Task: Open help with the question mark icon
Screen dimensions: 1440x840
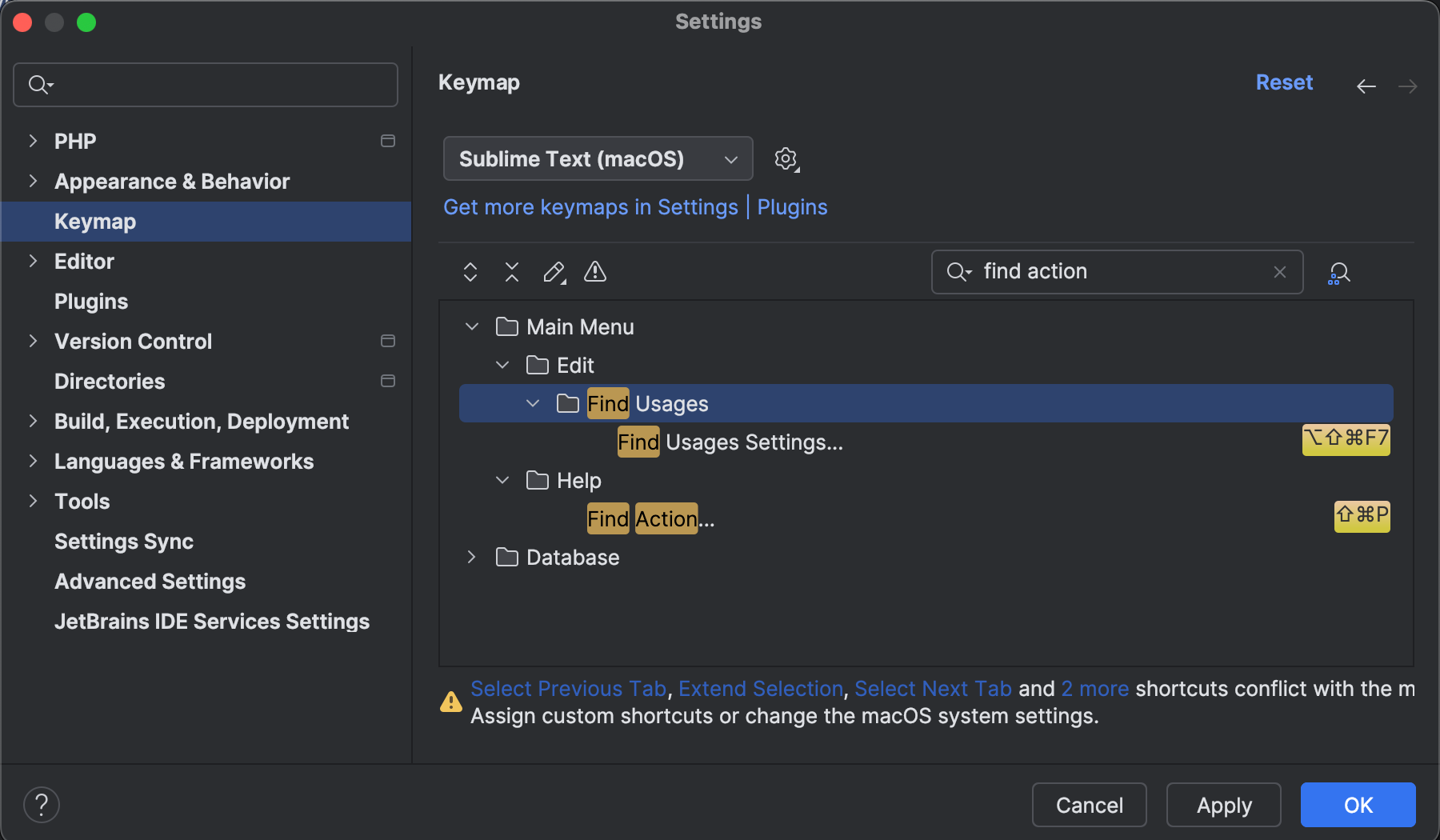Action: 42,804
